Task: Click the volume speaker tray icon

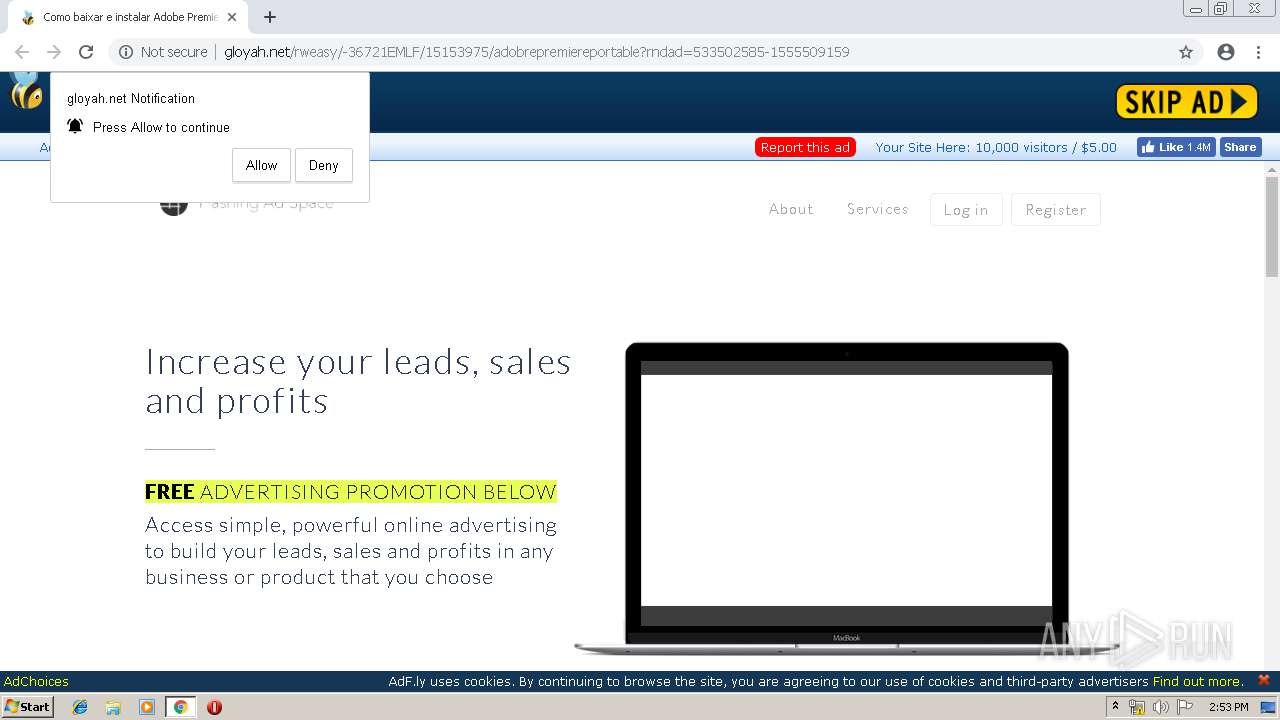Action: (x=1161, y=707)
